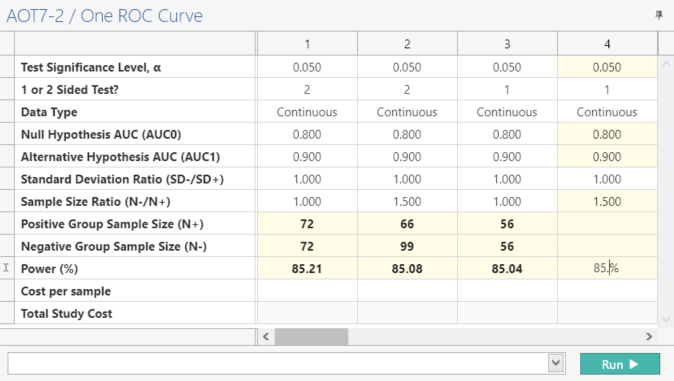This screenshot has width=674, height=381.
Task: Select column 2 header
Action: coord(407,44)
